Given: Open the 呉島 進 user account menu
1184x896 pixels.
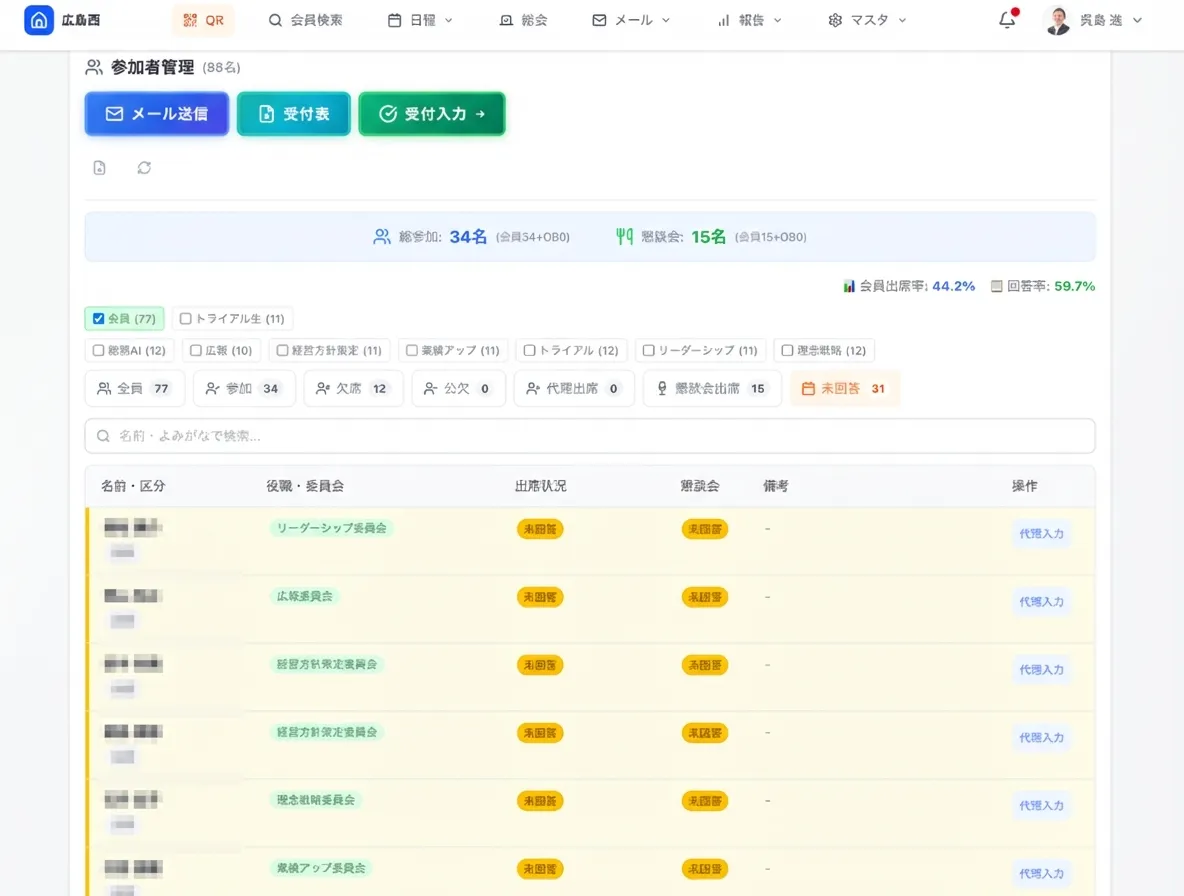Looking at the screenshot, I should [1095, 20].
